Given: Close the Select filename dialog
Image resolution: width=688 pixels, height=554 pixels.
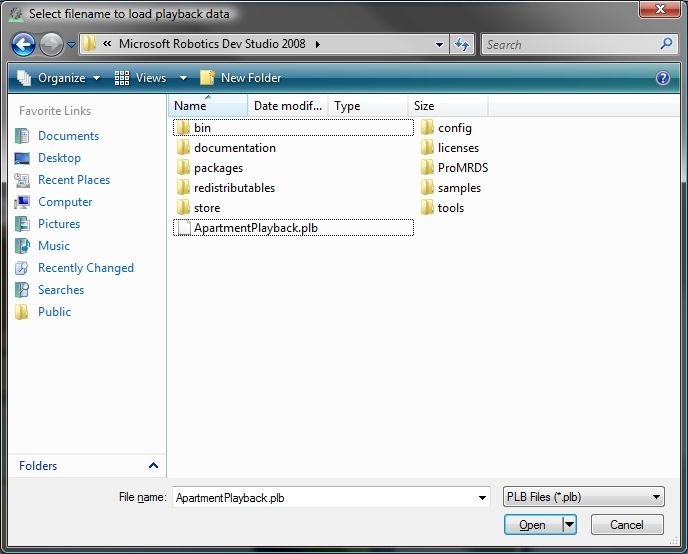Looking at the screenshot, I should click(x=660, y=9).
